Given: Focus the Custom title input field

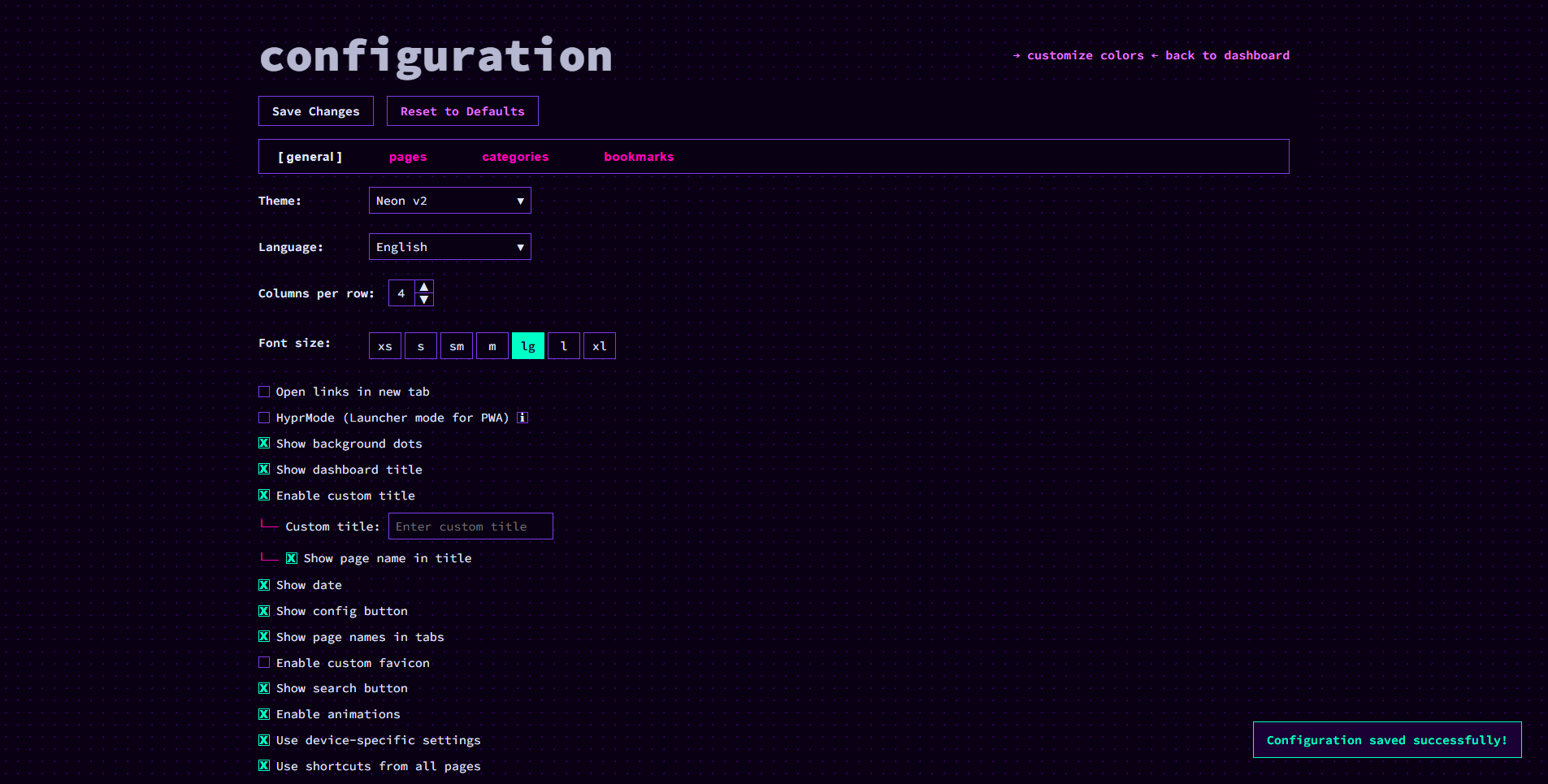Looking at the screenshot, I should pyautogui.click(x=470, y=526).
